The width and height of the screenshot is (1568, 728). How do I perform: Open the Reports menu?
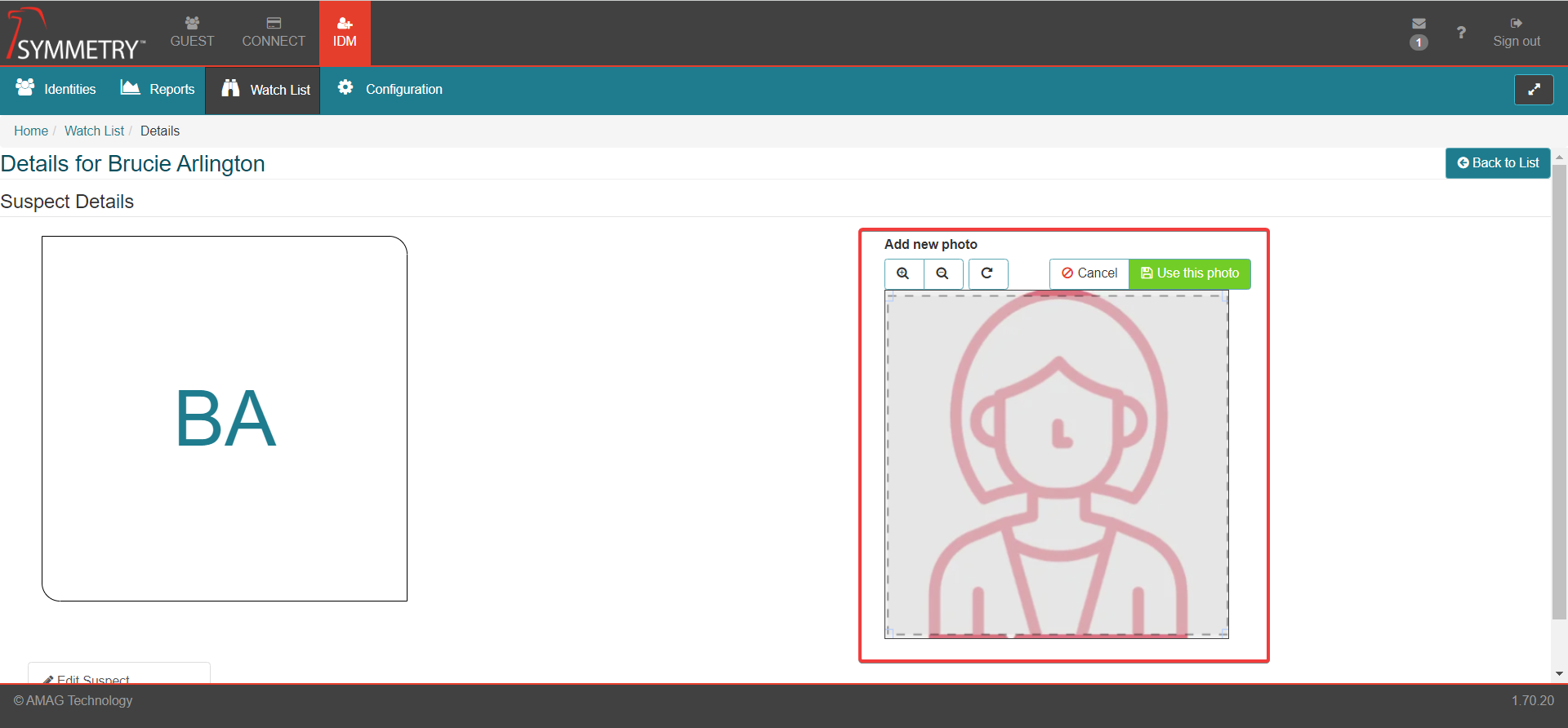pos(158,89)
